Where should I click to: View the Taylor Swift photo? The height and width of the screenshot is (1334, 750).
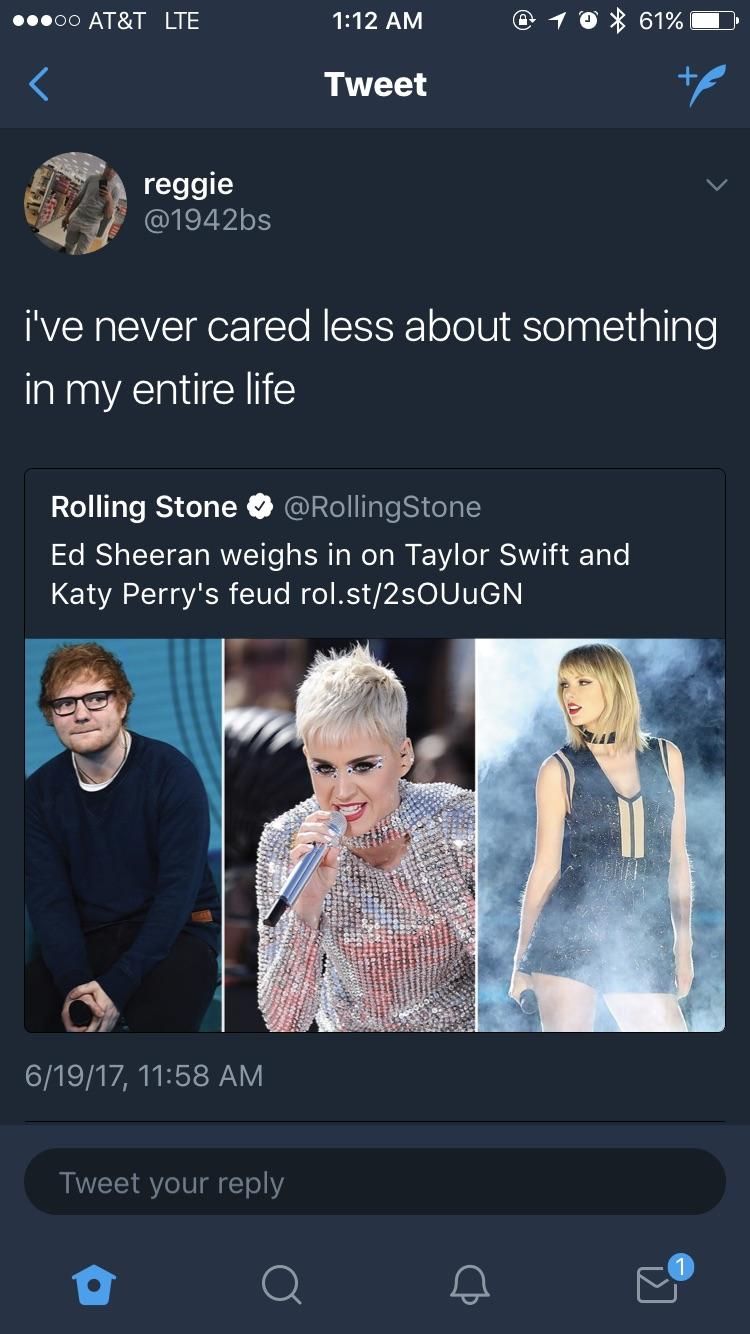pyautogui.click(x=601, y=835)
